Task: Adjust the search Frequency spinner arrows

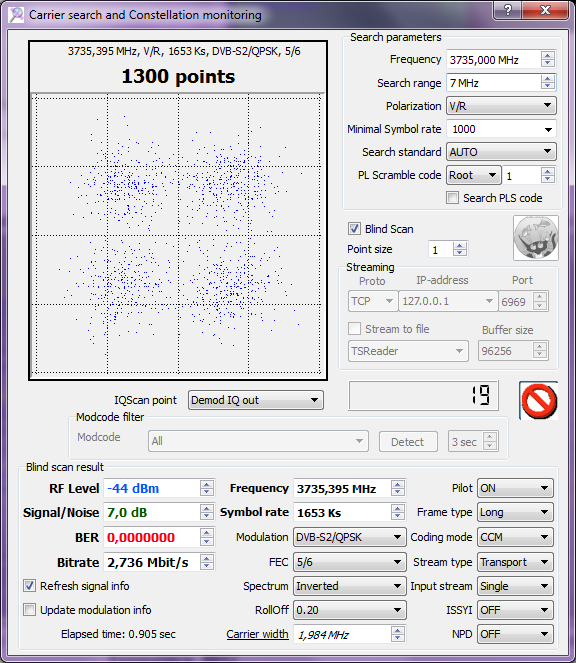Action: coord(548,60)
